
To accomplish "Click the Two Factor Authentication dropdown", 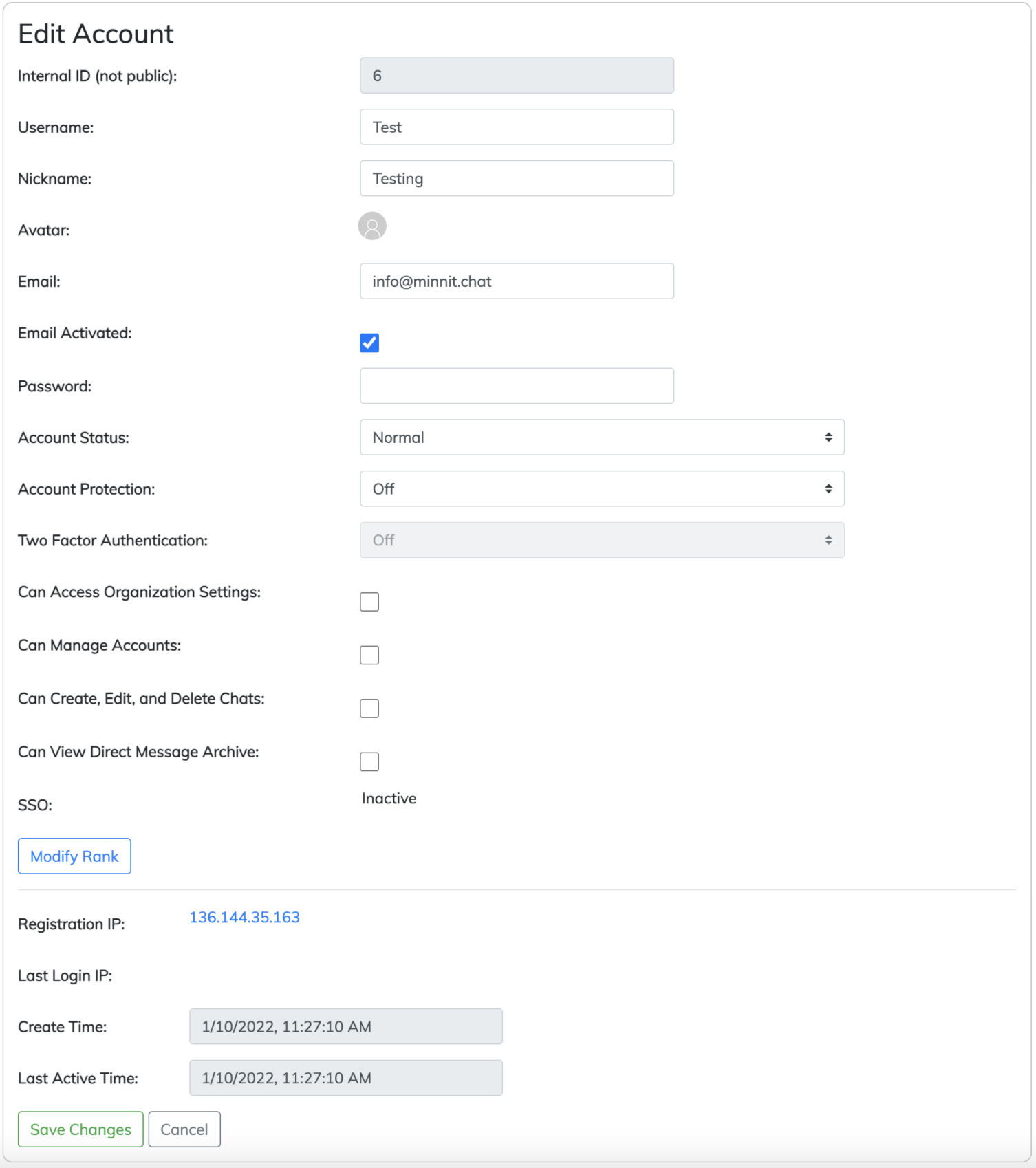I will click(x=602, y=540).
